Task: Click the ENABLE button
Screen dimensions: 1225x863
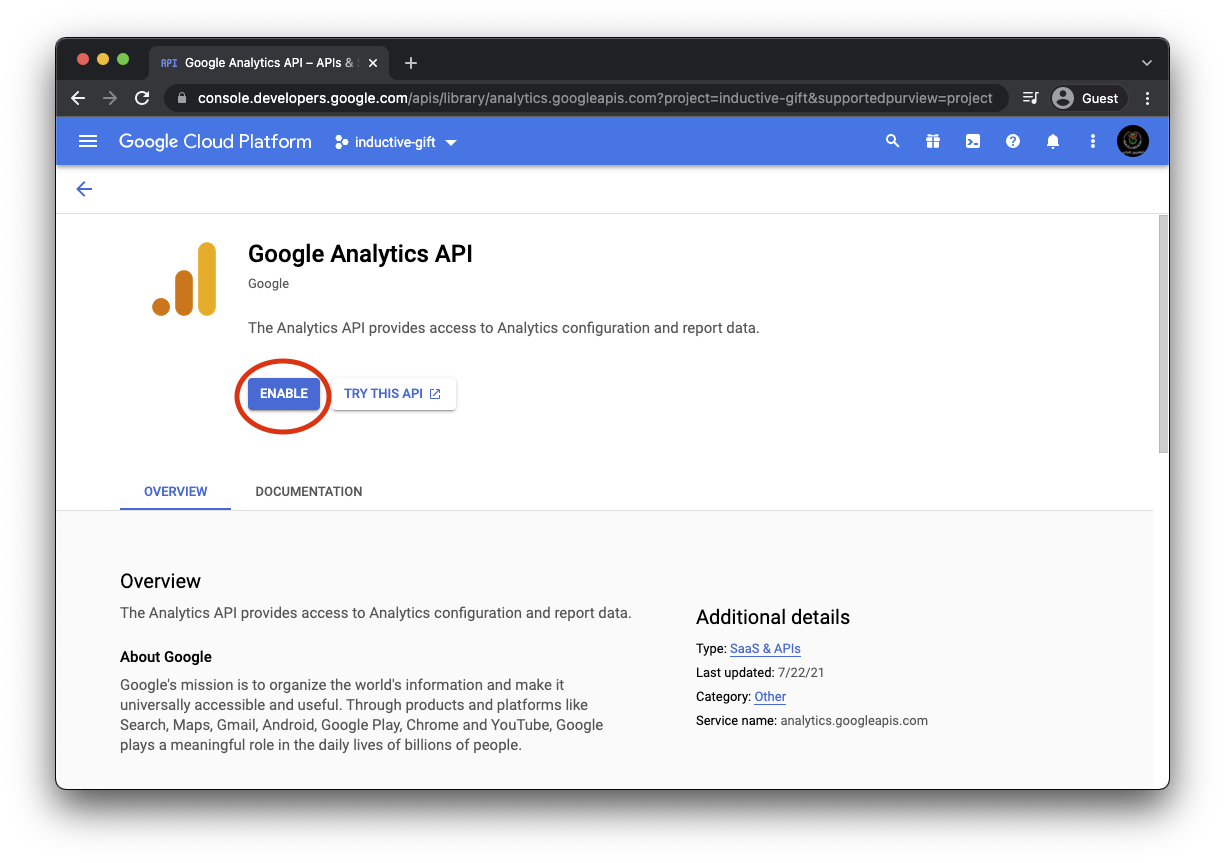Action: [x=284, y=394]
